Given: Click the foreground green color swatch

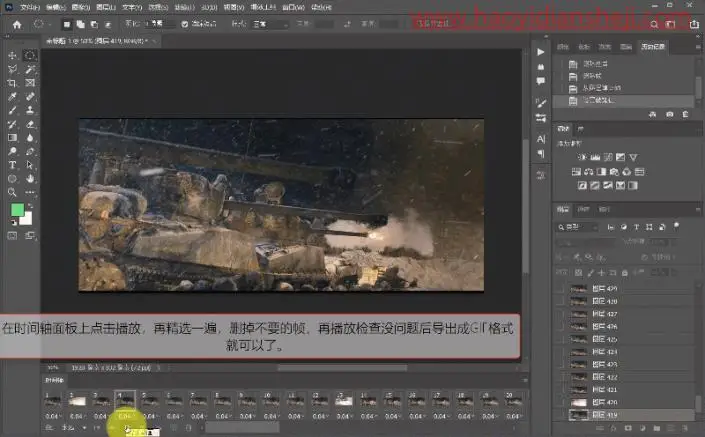Looking at the screenshot, I should pos(18,210).
